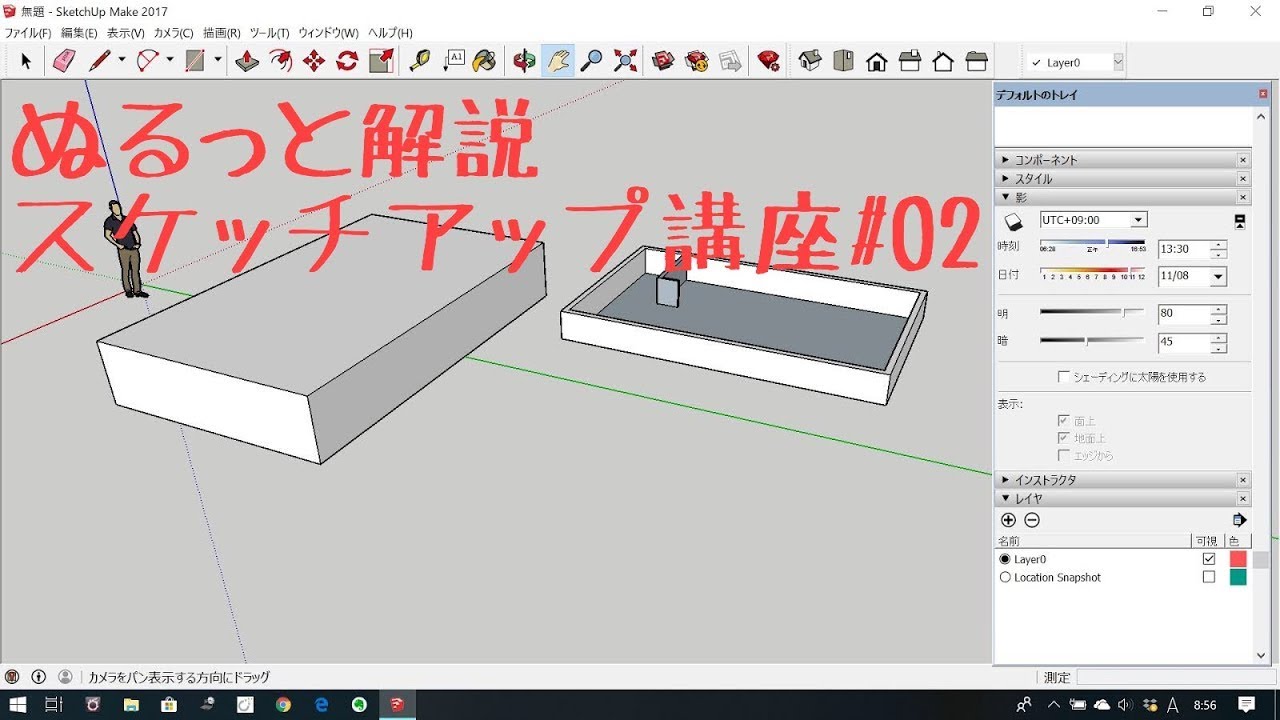This screenshot has width=1280, height=720.
Task: Click the Add Layer plus icon
Action: [1008, 520]
